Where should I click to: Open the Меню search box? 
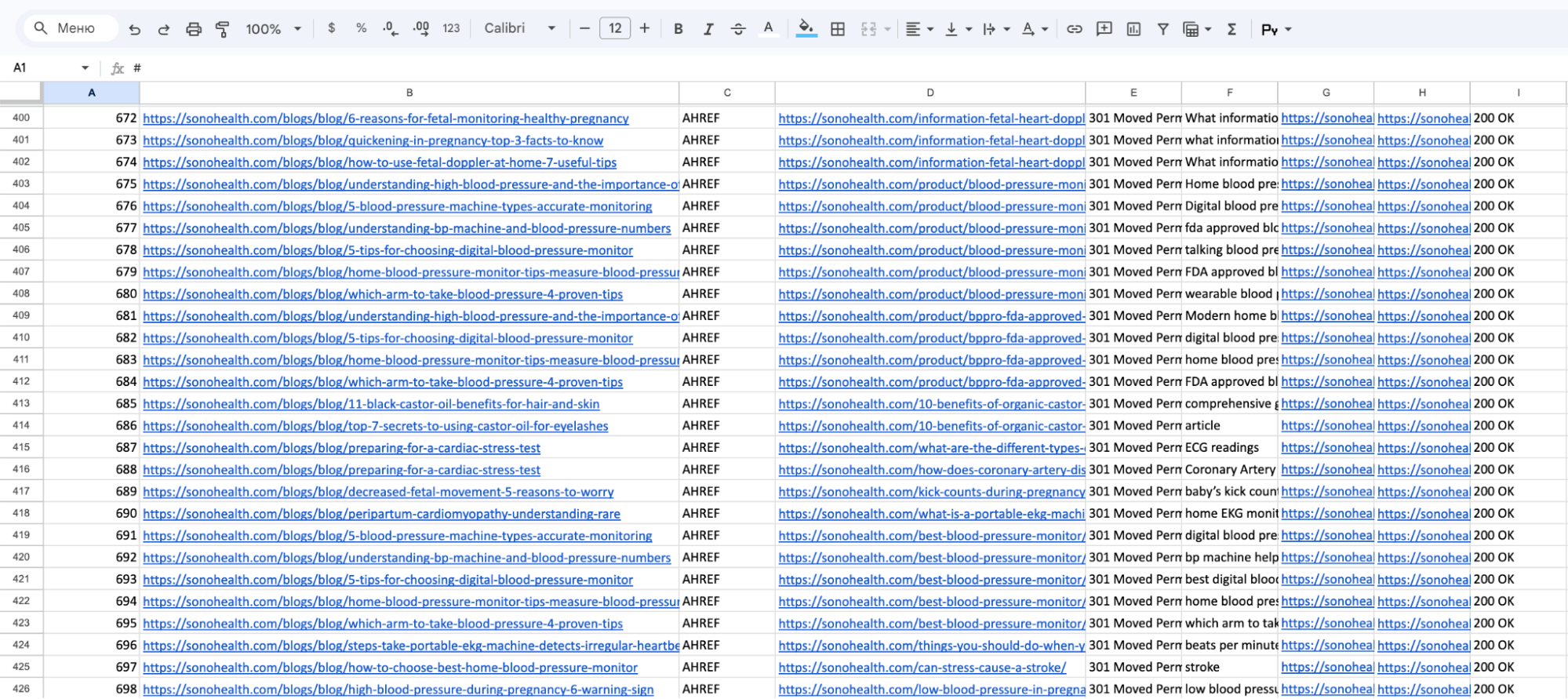tap(71, 28)
